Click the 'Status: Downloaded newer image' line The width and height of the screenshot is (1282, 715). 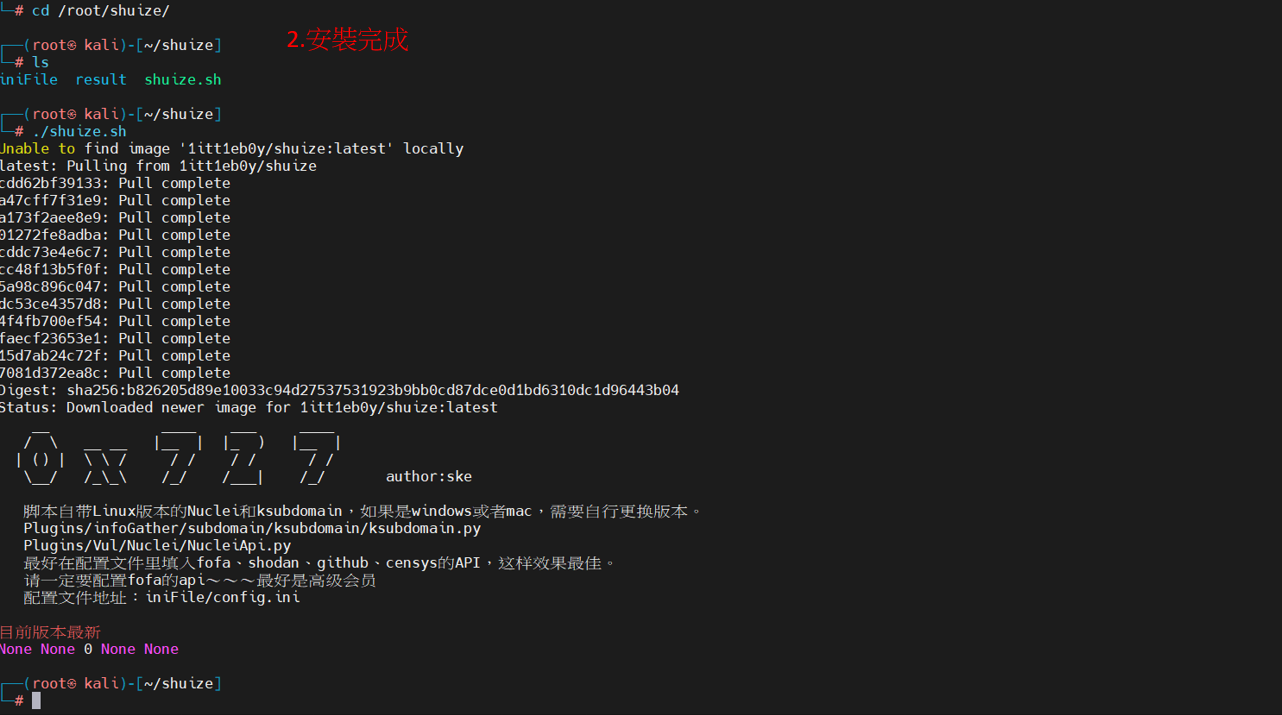(x=249, y=407)
